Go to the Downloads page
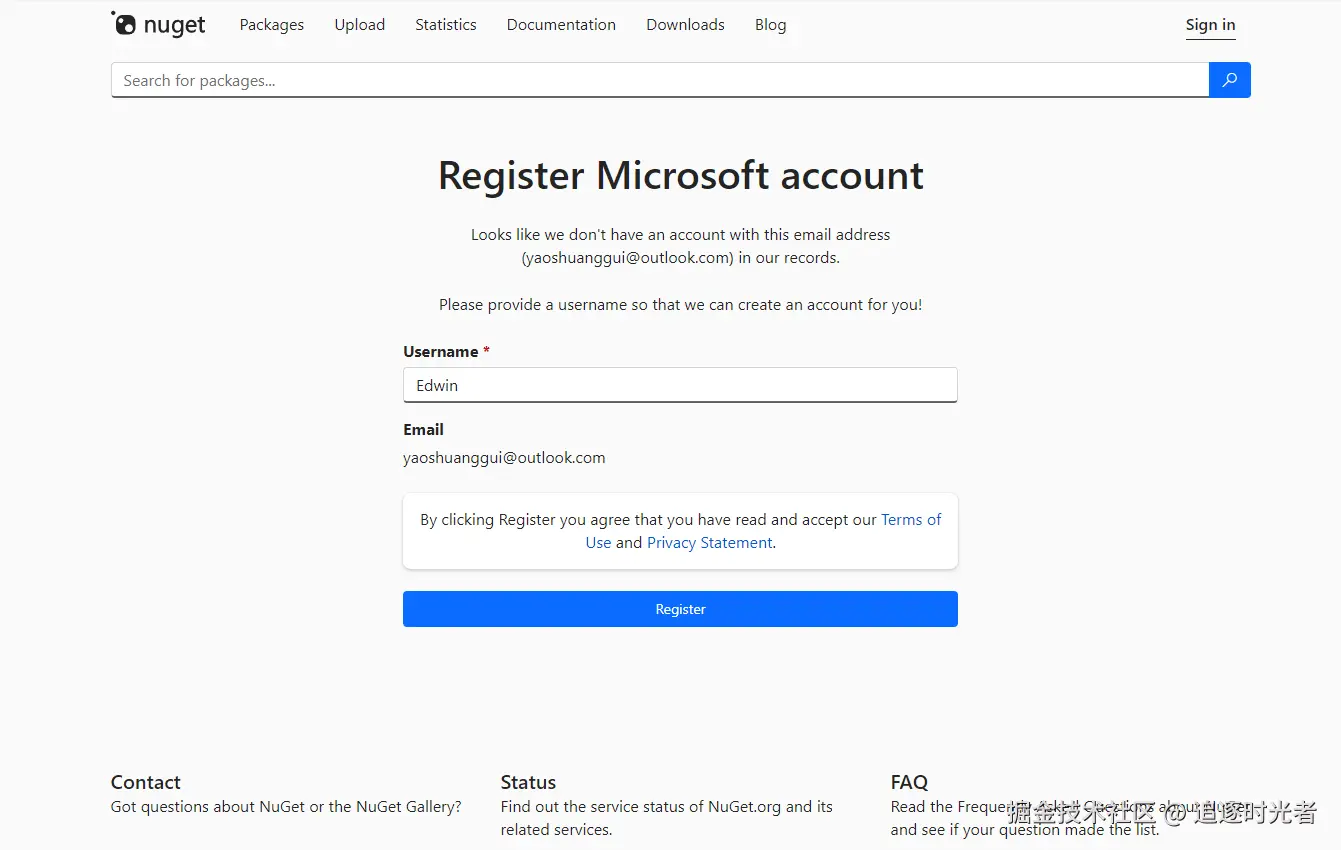Viewport: 1341px width, 850px height. tap(685, 25)
